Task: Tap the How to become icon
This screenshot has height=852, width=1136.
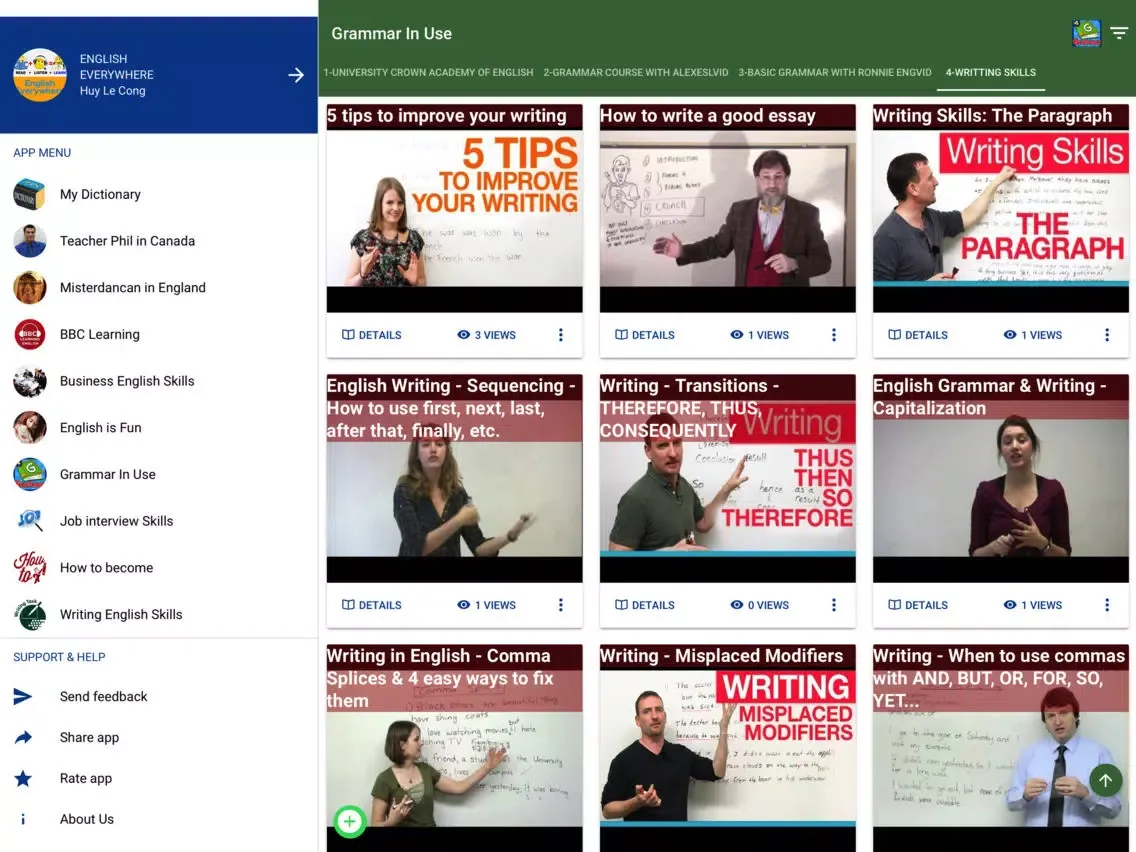Action: click(30, 568)
